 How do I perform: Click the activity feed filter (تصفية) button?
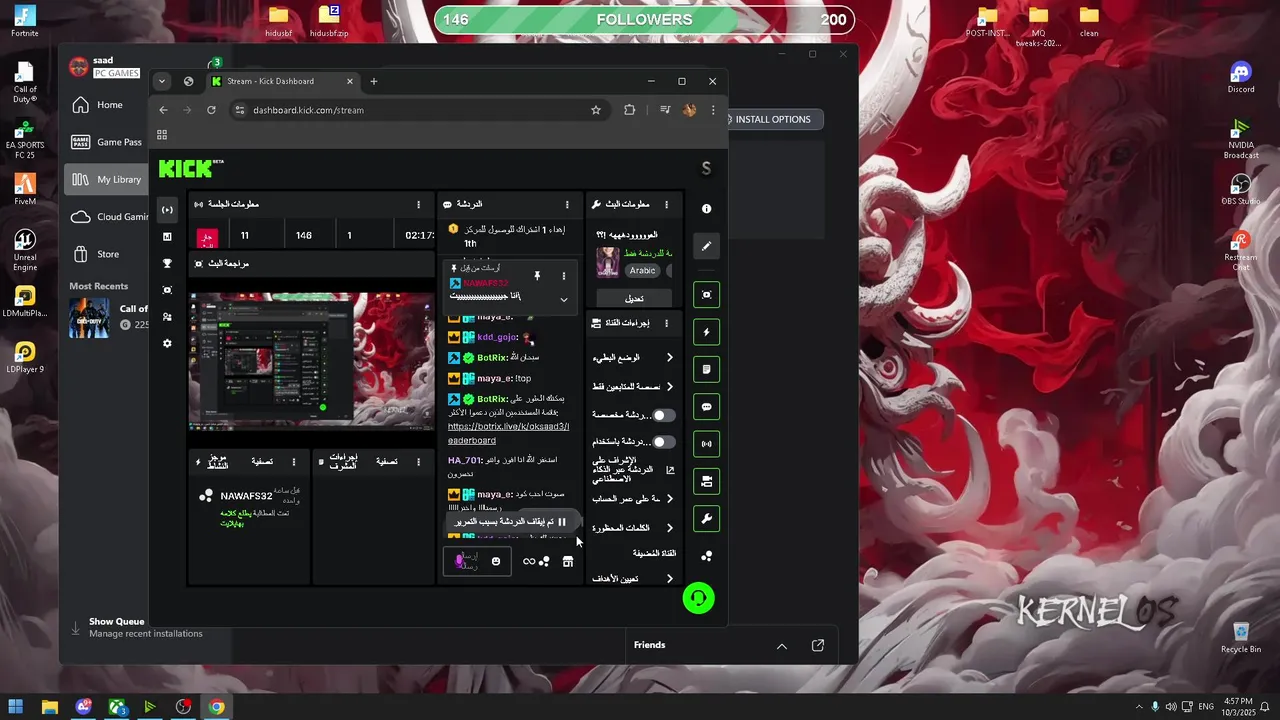pos(262,461)
